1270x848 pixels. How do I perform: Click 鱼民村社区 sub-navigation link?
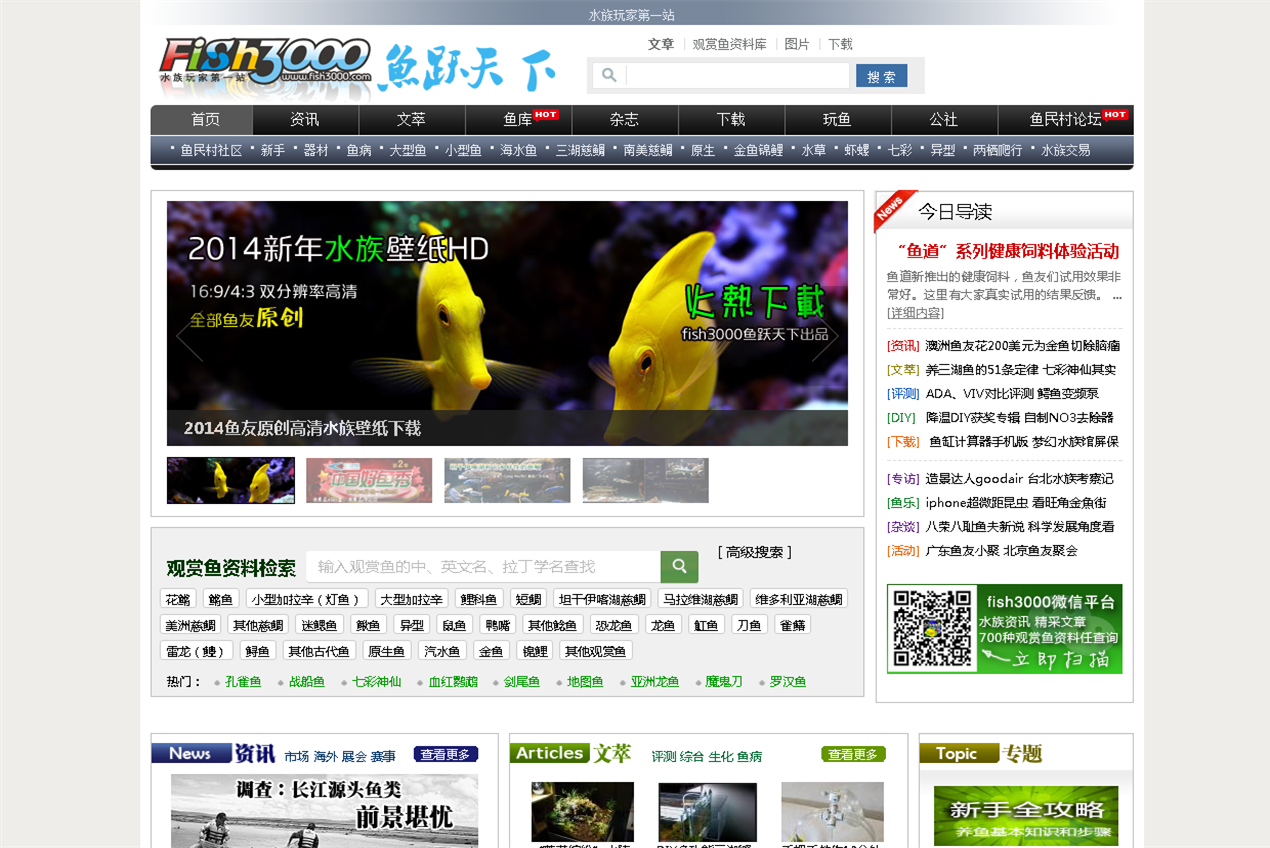(211, 150)
